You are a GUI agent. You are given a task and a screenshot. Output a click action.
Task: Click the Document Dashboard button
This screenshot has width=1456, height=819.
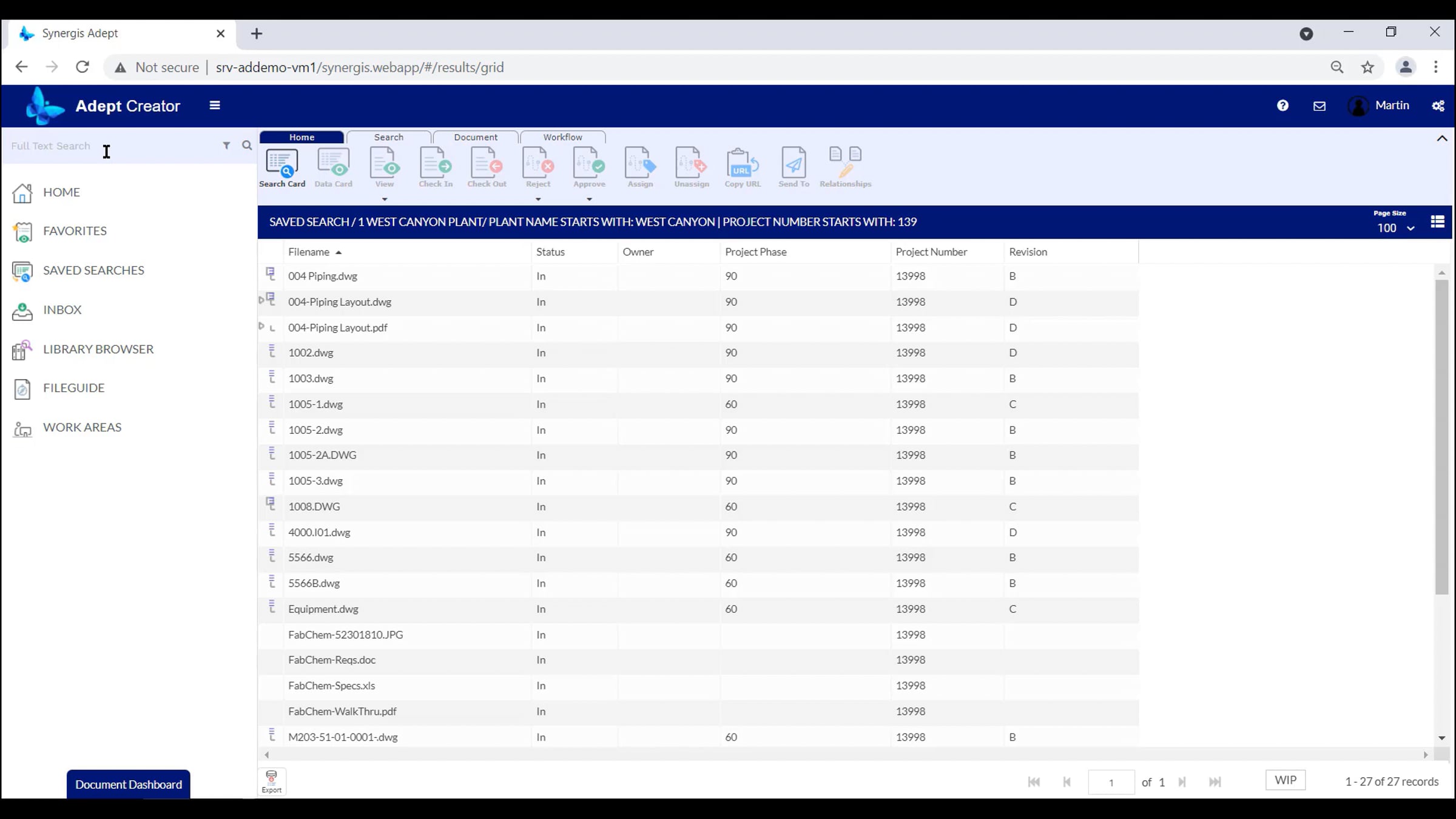point(129,784)
